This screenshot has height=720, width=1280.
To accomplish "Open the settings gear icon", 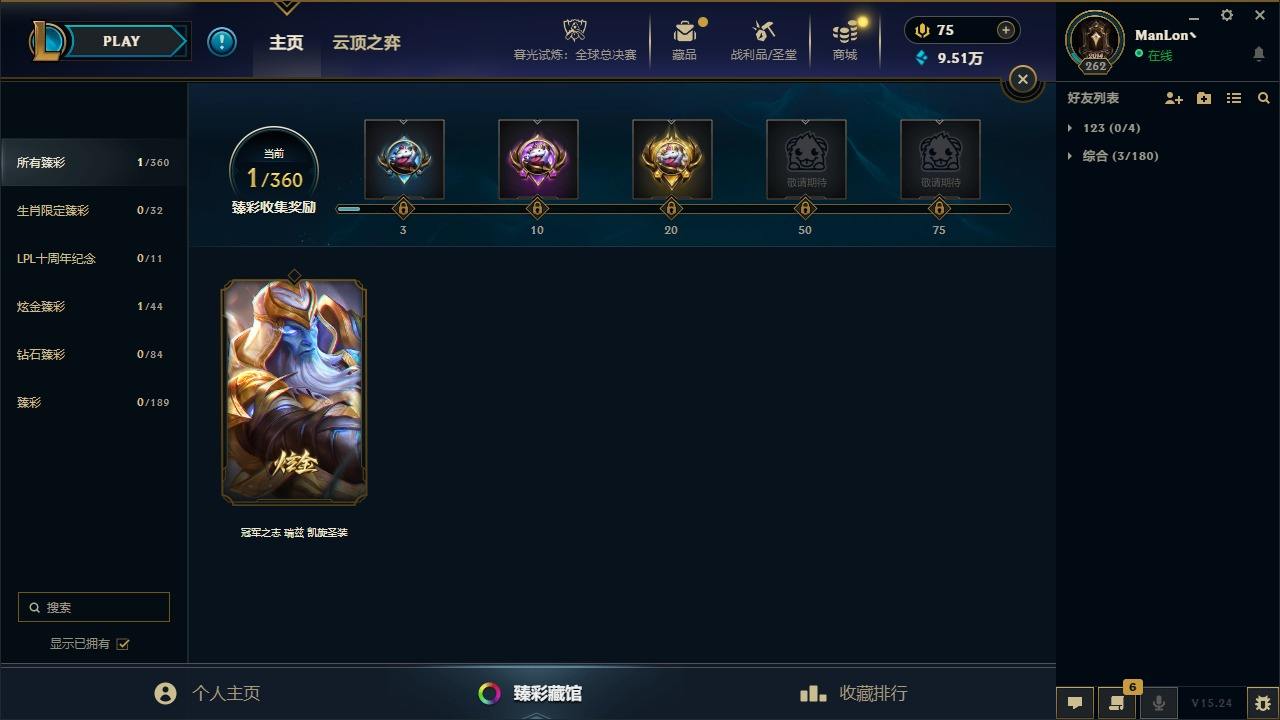I will point(1227,15).
